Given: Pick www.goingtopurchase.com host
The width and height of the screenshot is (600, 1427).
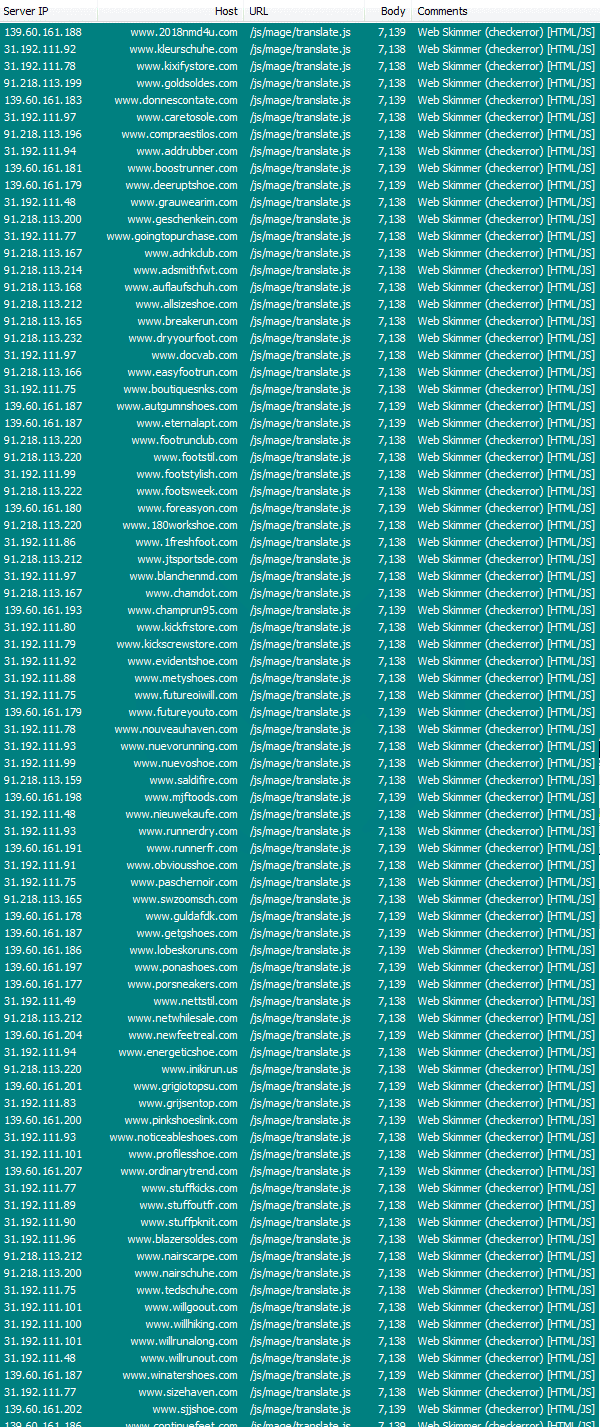Looking at the screenshot, I should (172, 236).
